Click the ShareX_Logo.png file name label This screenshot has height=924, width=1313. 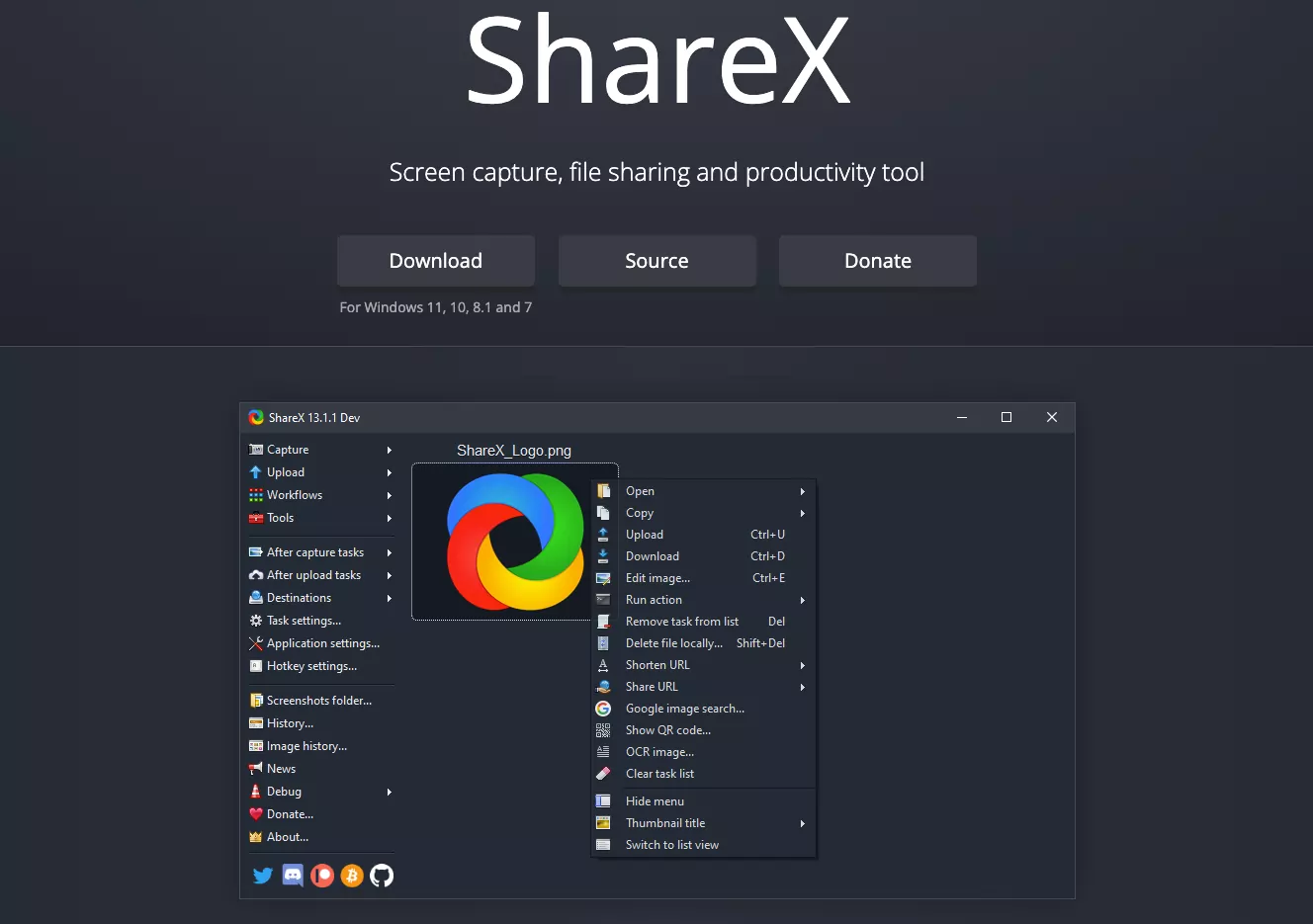point(514,451)
